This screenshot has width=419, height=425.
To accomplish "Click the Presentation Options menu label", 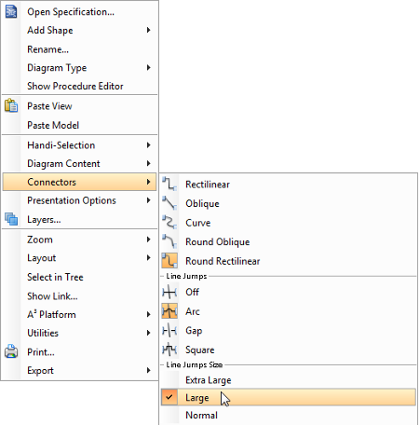I will 72,200.
